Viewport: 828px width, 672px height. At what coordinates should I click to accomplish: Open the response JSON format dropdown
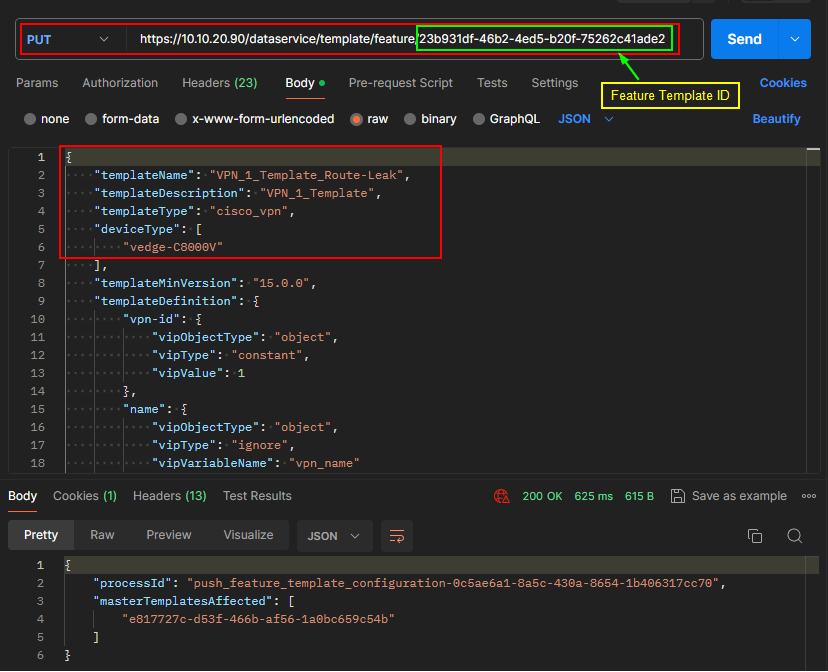pos(334,536)
